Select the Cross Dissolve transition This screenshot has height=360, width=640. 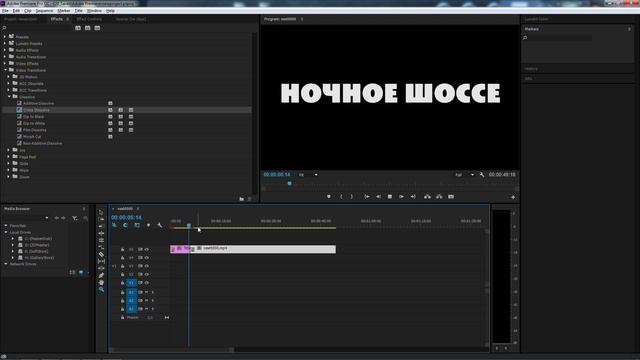(x=36, y=110)
